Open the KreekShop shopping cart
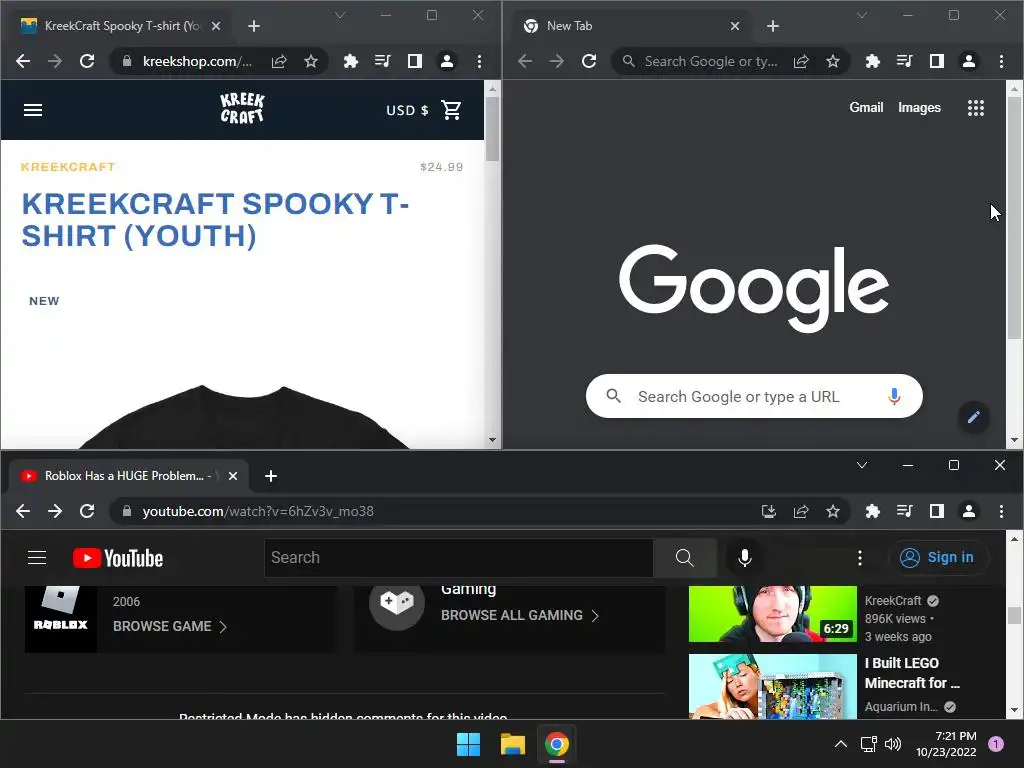1024x768 pixels. [451, 110]
